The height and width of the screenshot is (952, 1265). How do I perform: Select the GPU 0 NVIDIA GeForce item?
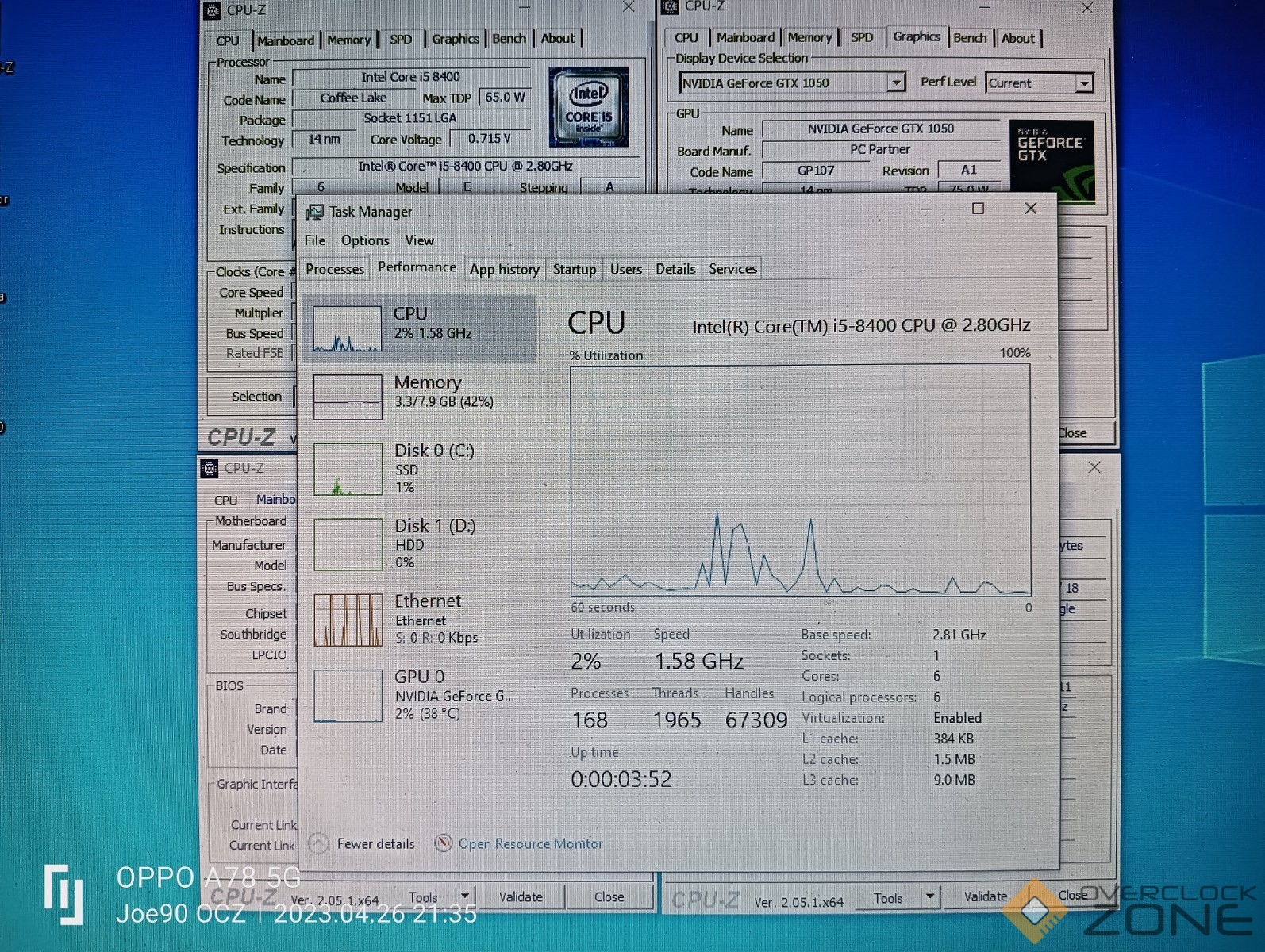(x=419, y=695)
